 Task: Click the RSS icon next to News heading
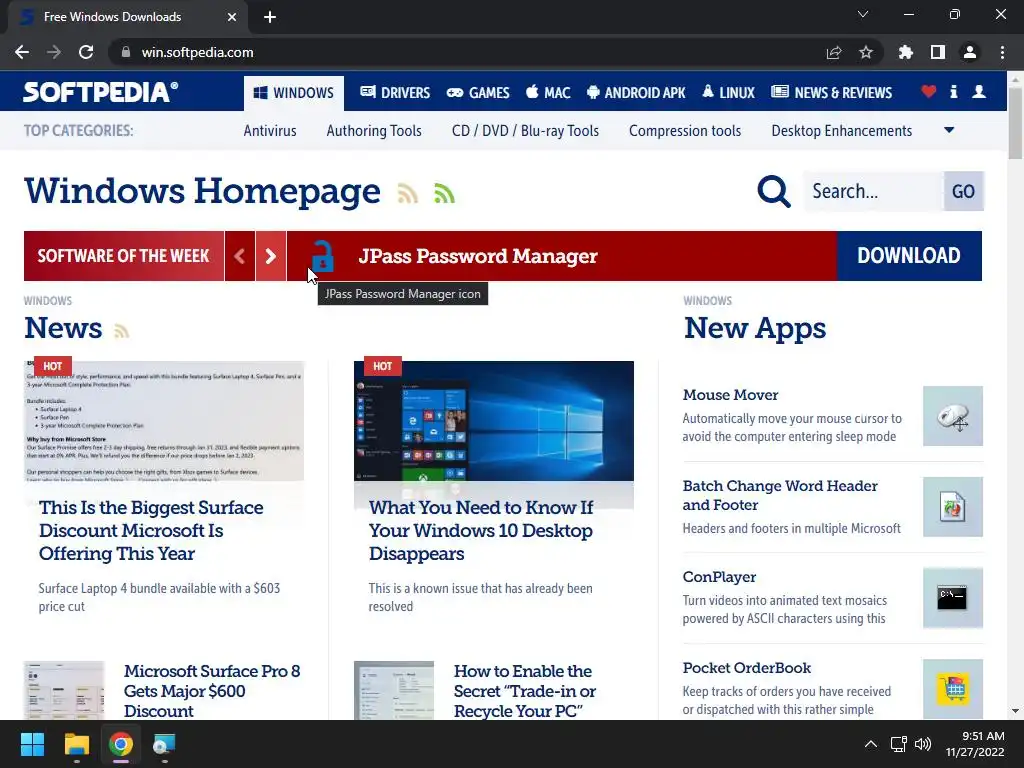[x=121, y=330]
